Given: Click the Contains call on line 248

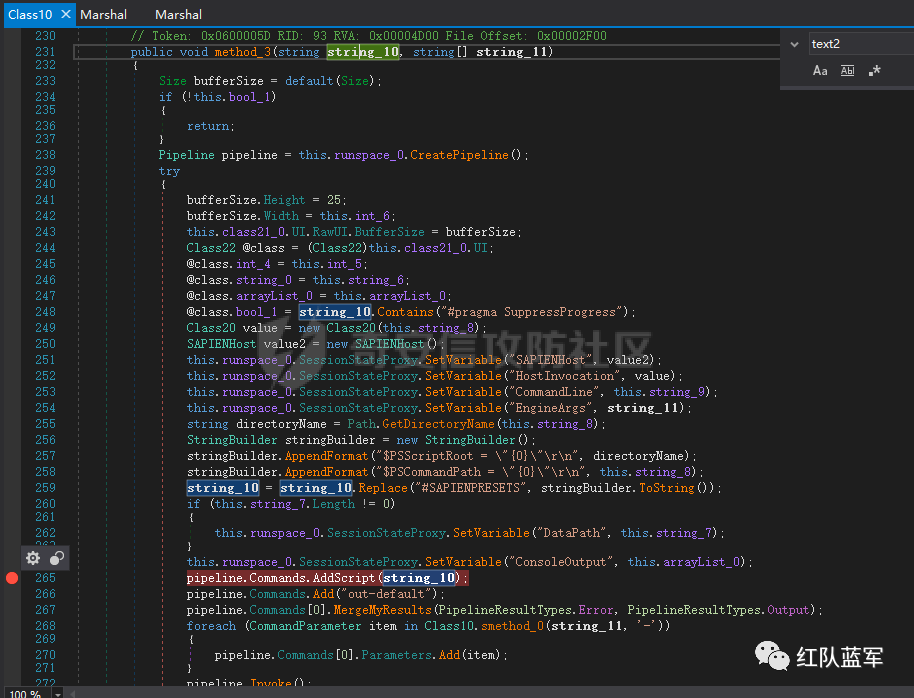Looking at the screenshot, I should coord(406,312).
